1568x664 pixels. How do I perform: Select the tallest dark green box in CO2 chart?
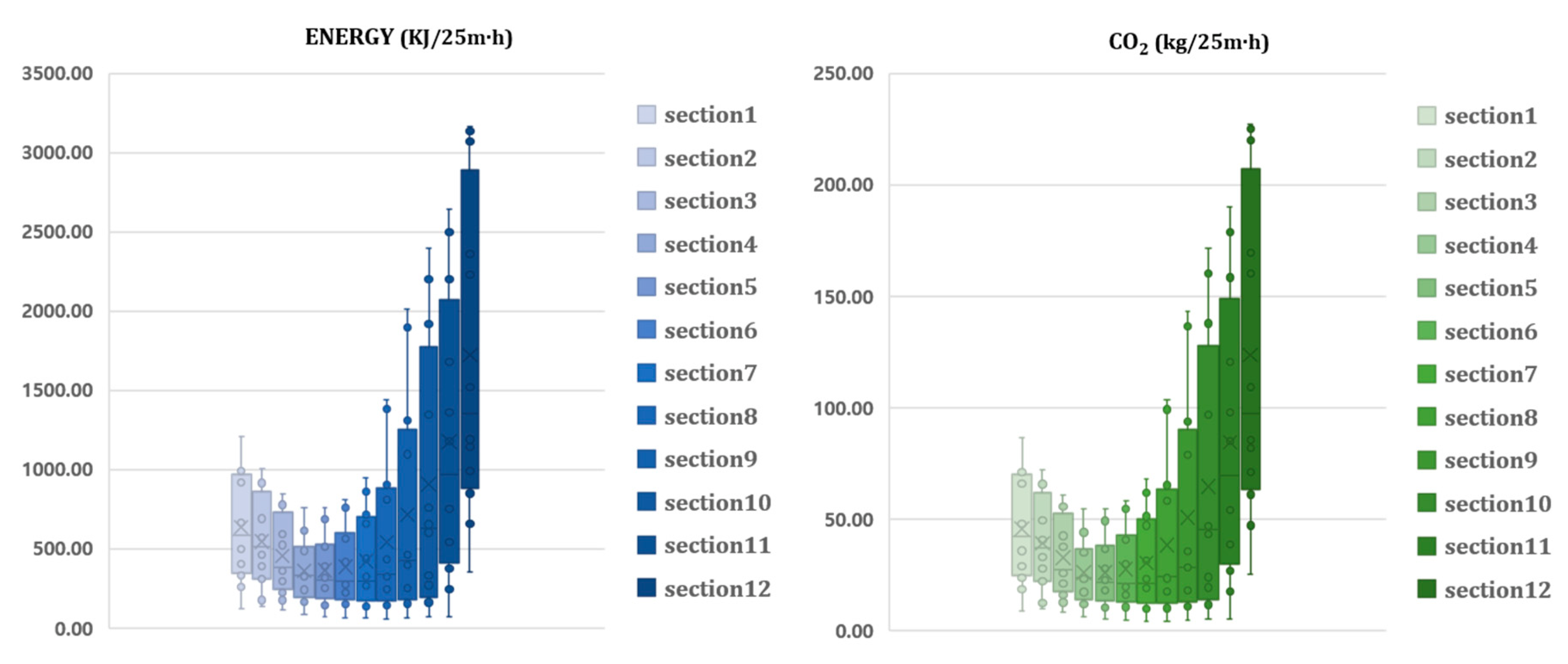[x=1250, y=329]
